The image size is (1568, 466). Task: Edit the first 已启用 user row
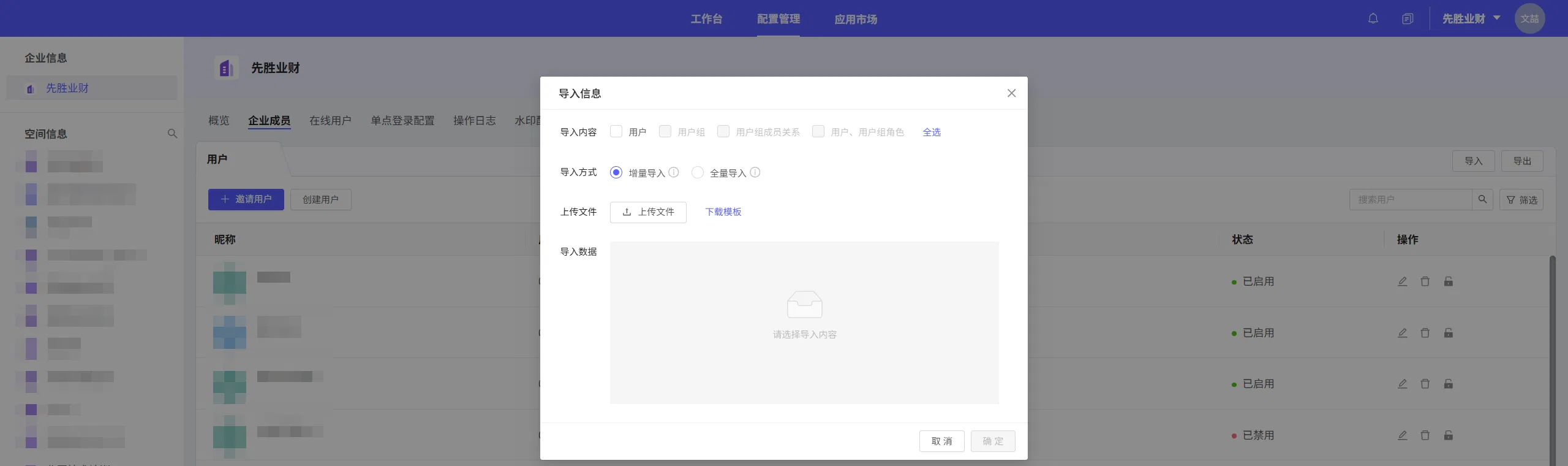coord(1403,281)
